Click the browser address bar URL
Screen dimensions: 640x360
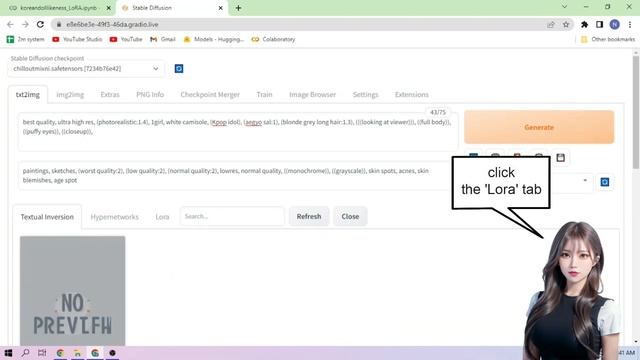112,24
